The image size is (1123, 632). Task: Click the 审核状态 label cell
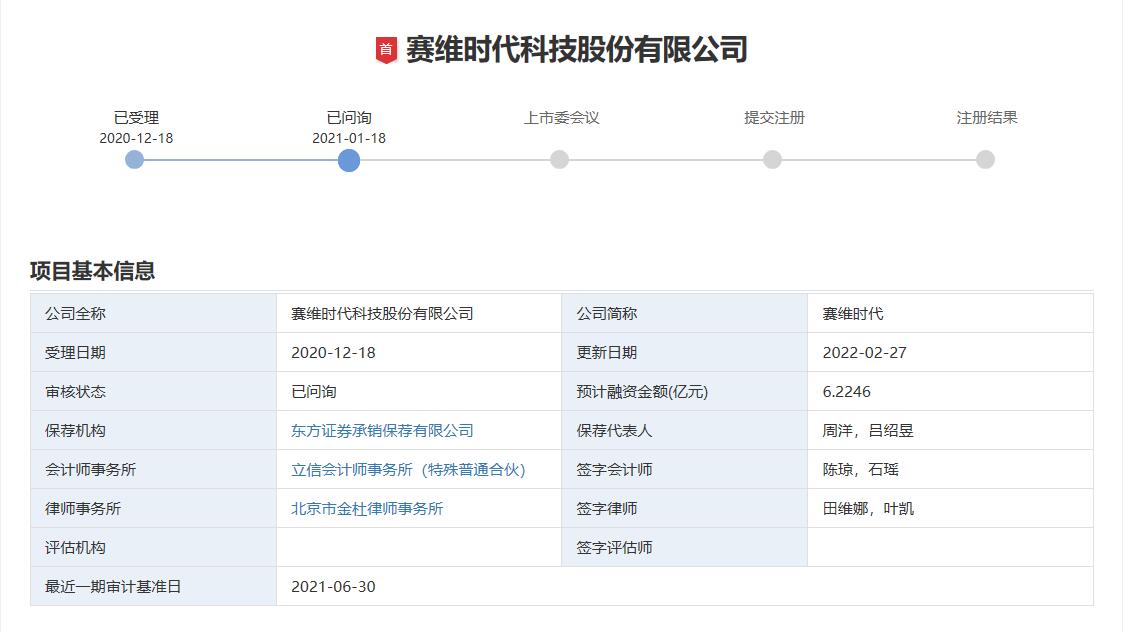point(153,391)
